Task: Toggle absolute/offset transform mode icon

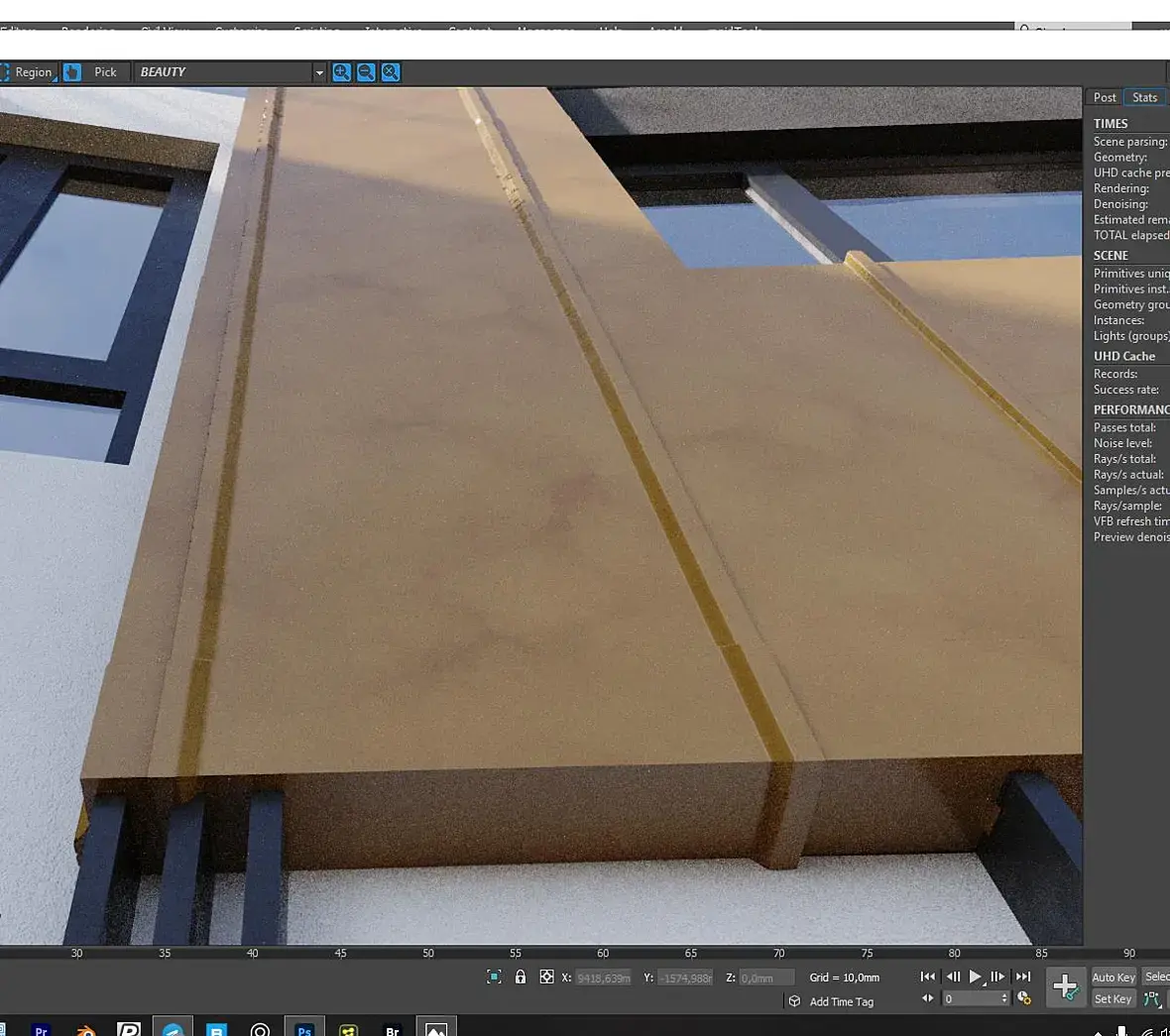Action: pyautogui.click(x=547, y=978)
